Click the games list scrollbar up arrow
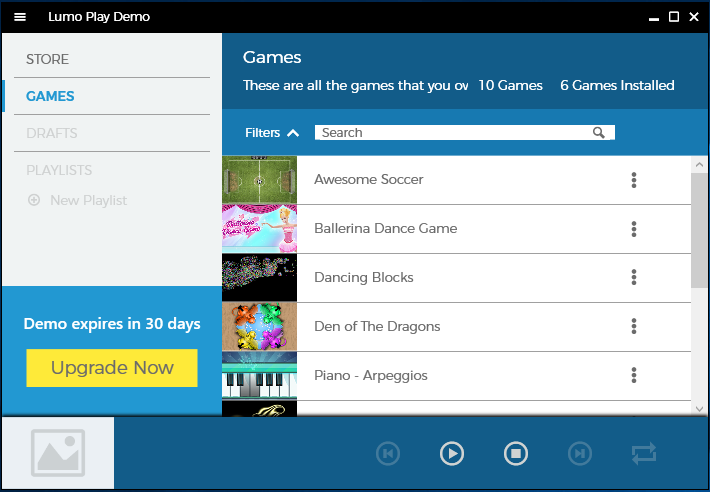Image resolution: width=710 pixels, height=492 pixels. click(699, 165)
